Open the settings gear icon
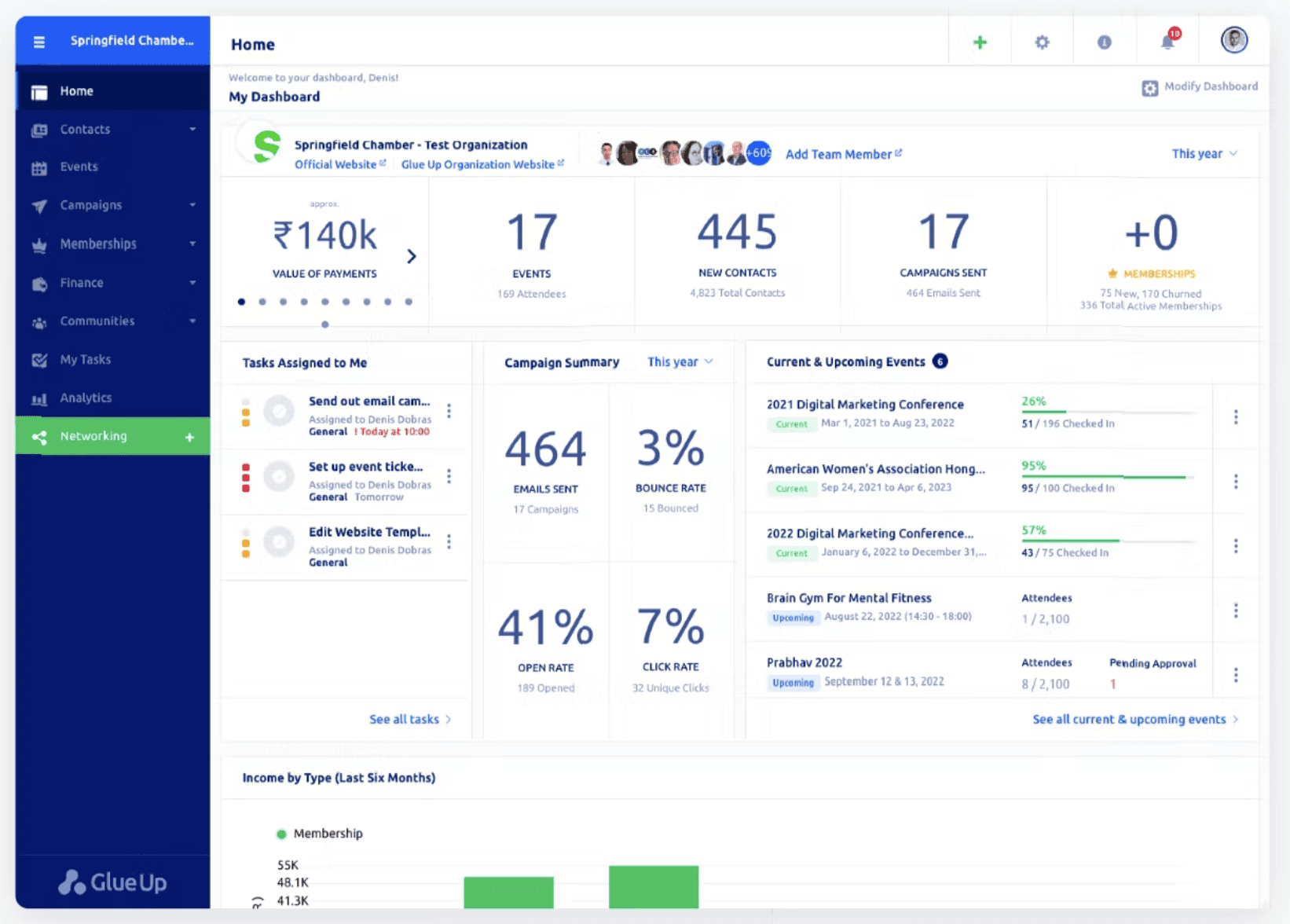This screenshot has height=924, width=1290. point(1042,42)
